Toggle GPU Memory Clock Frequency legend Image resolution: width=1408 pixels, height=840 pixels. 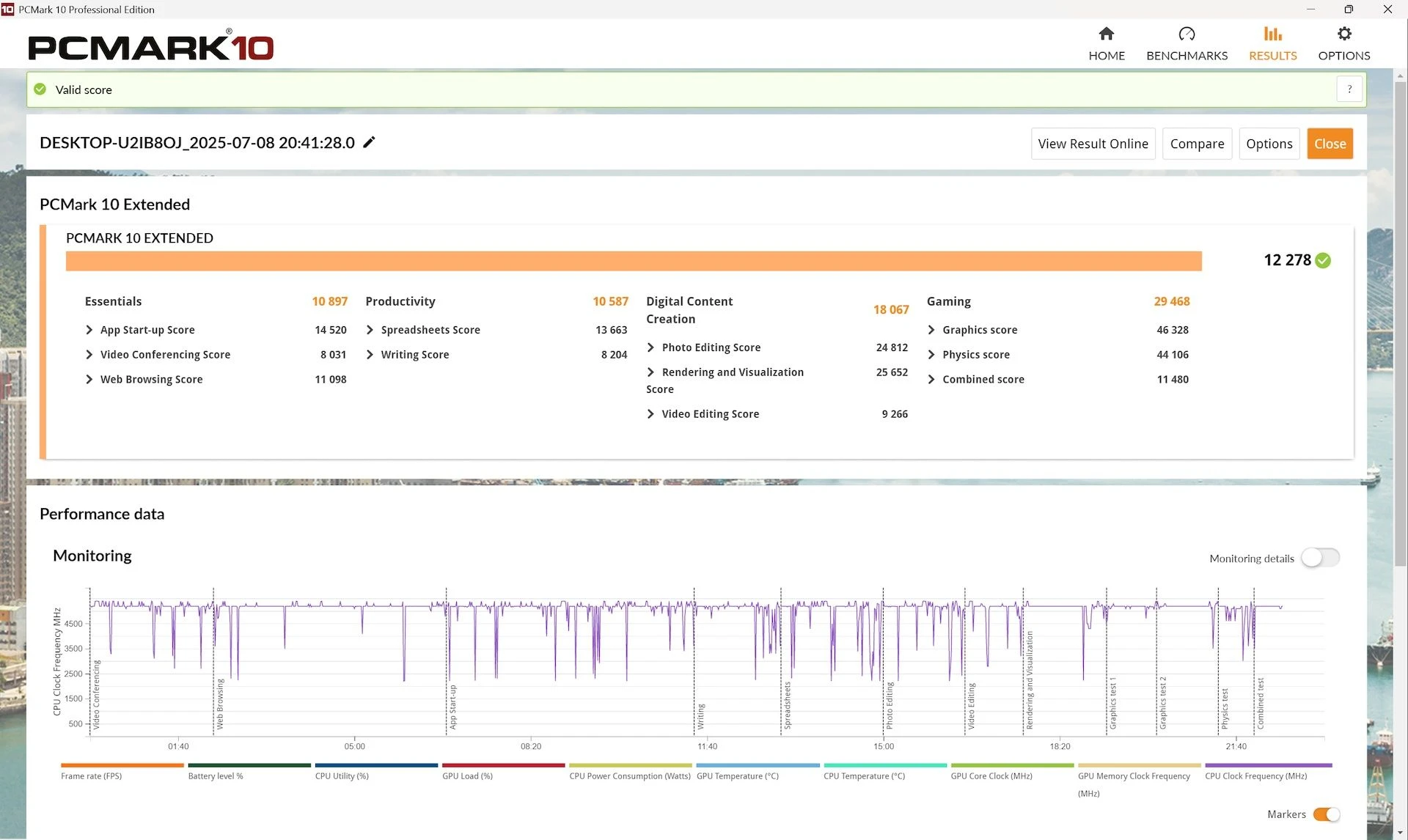(1139, 780)
